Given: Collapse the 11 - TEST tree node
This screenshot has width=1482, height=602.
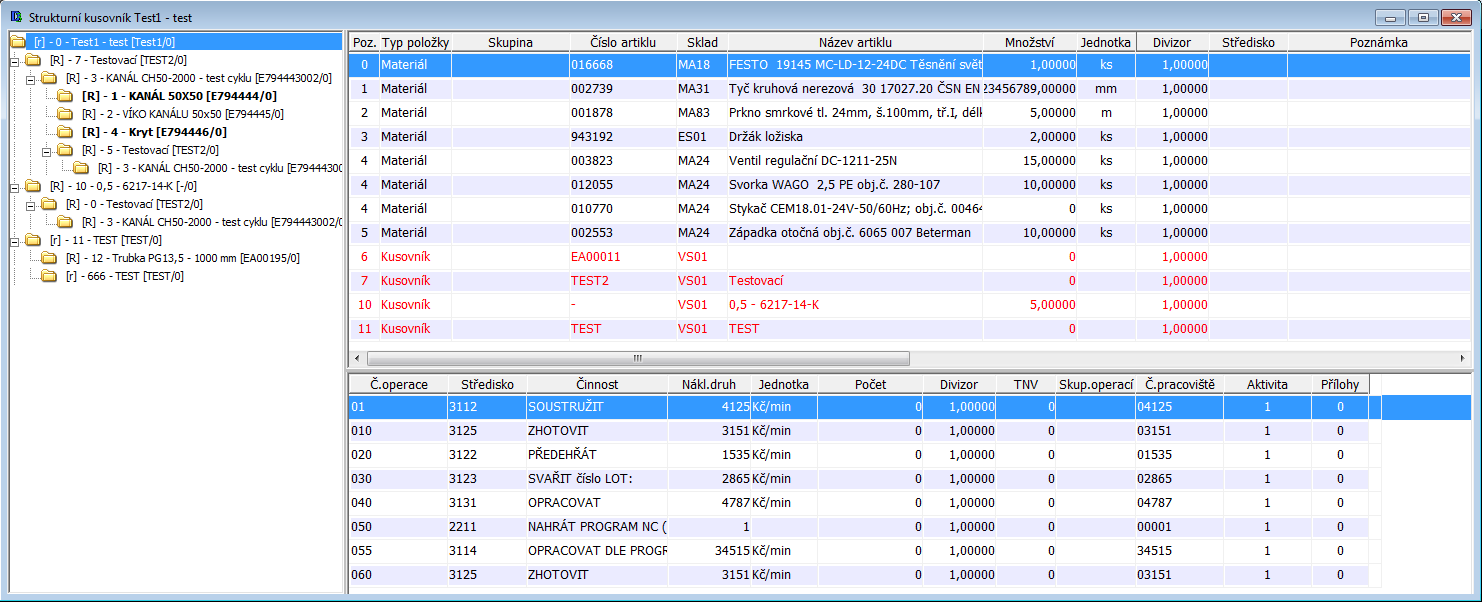Looking at the screenshot, I should (15, 240).
